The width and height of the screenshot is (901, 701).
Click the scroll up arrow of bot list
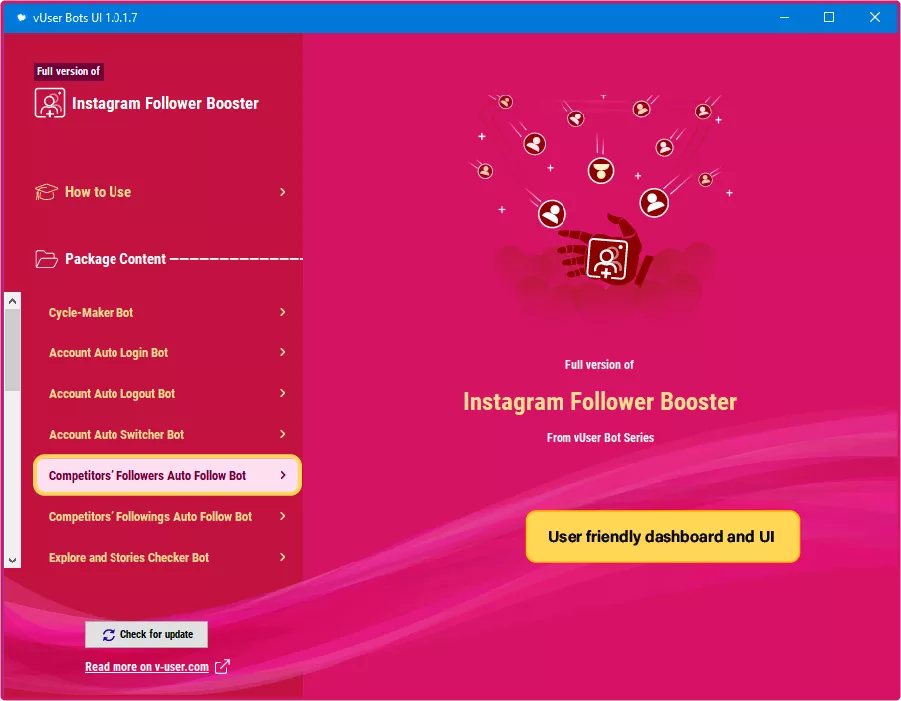[13, 301]
